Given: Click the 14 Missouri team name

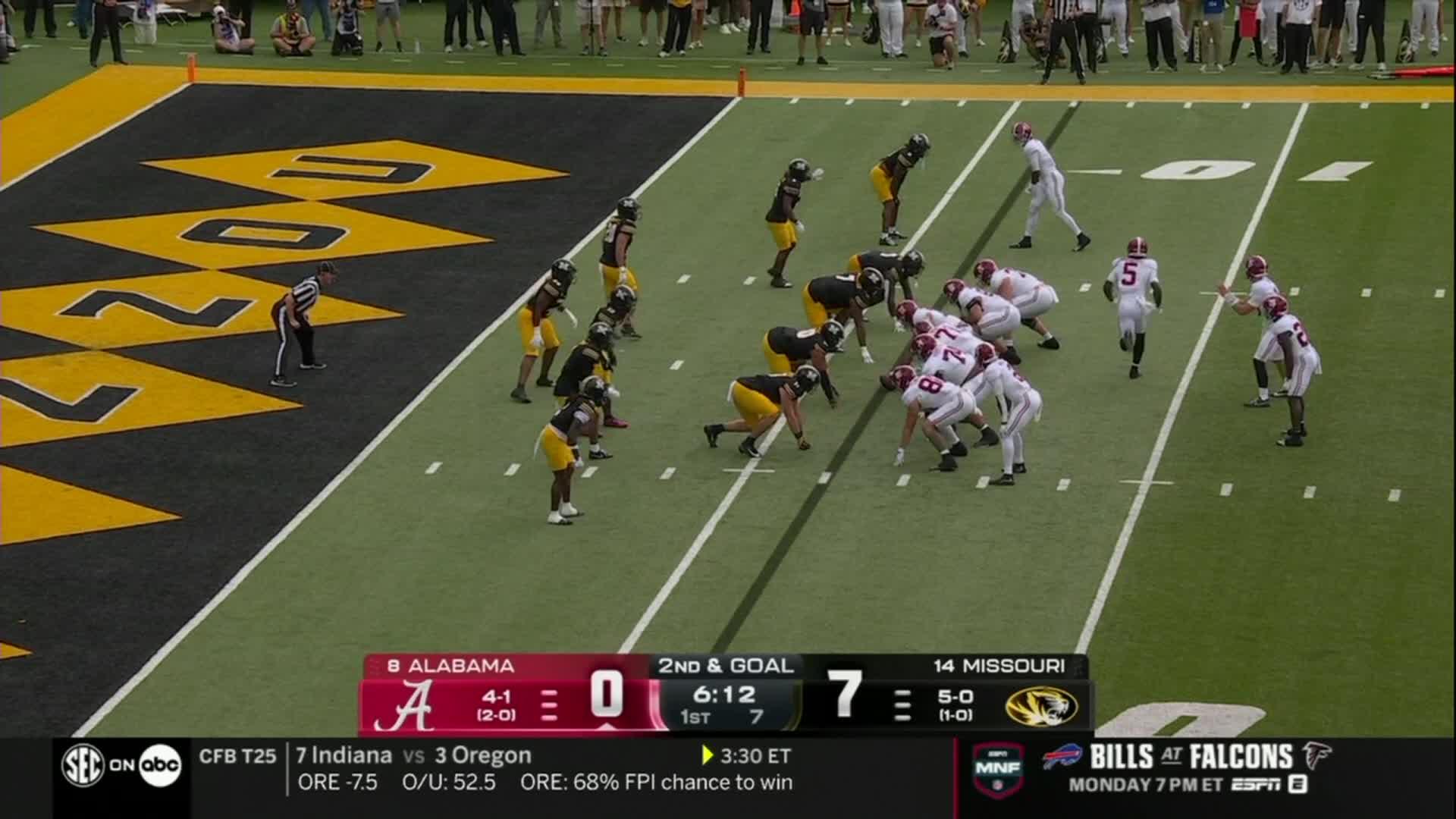Looking at the screenshot, I should [x=999, y=666].
